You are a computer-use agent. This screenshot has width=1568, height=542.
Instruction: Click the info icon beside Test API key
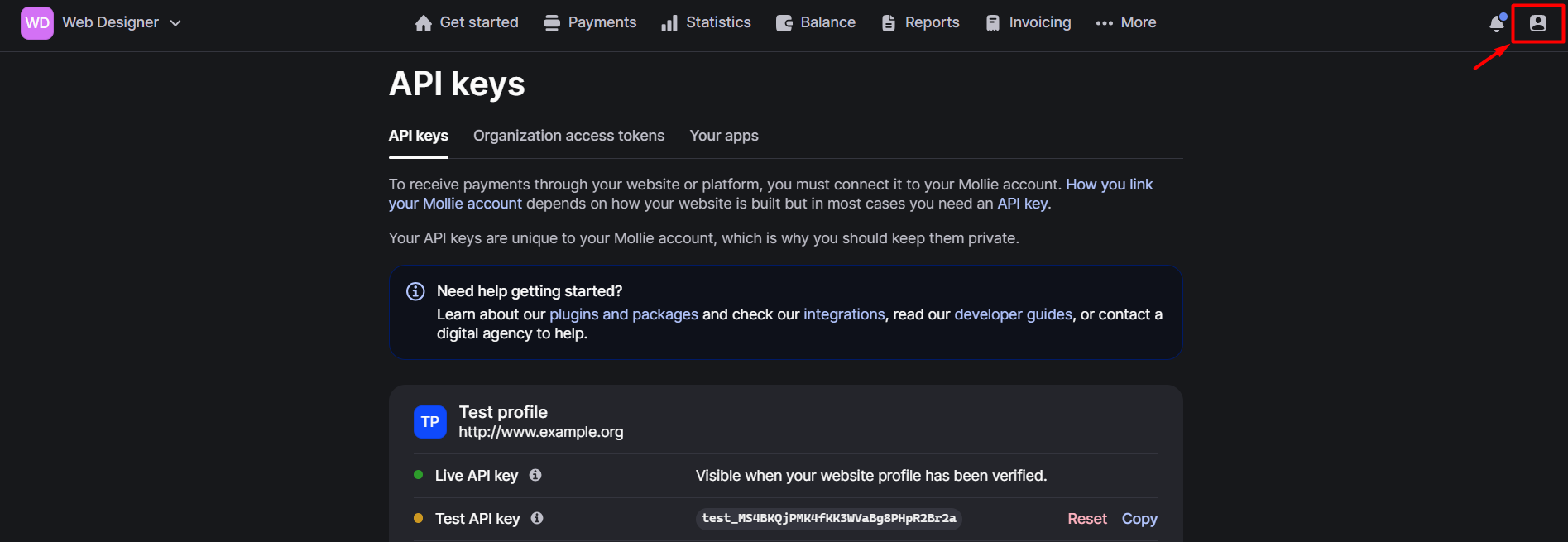tap(537, 518)
